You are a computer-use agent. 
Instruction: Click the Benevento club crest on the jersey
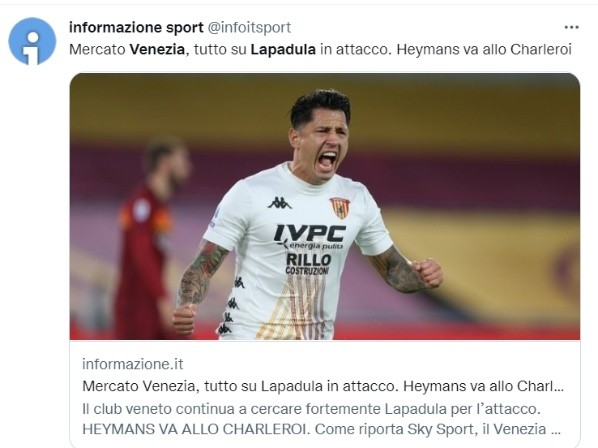(x=339, y=208)
